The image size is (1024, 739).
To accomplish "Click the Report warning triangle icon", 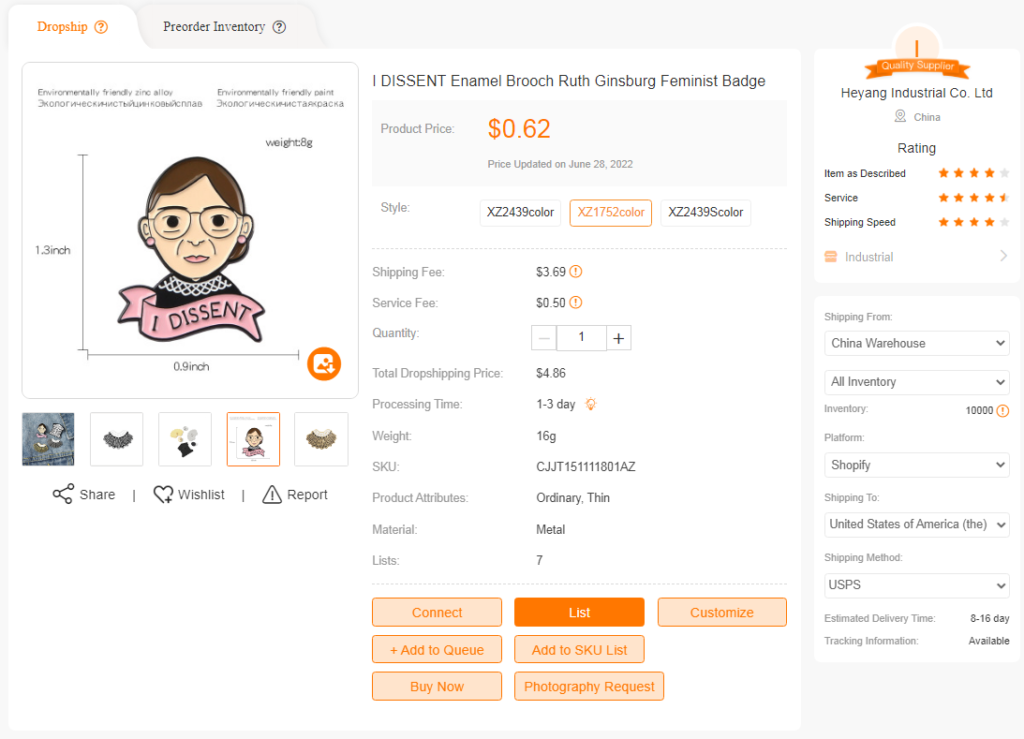I will (x=272, y=494).
